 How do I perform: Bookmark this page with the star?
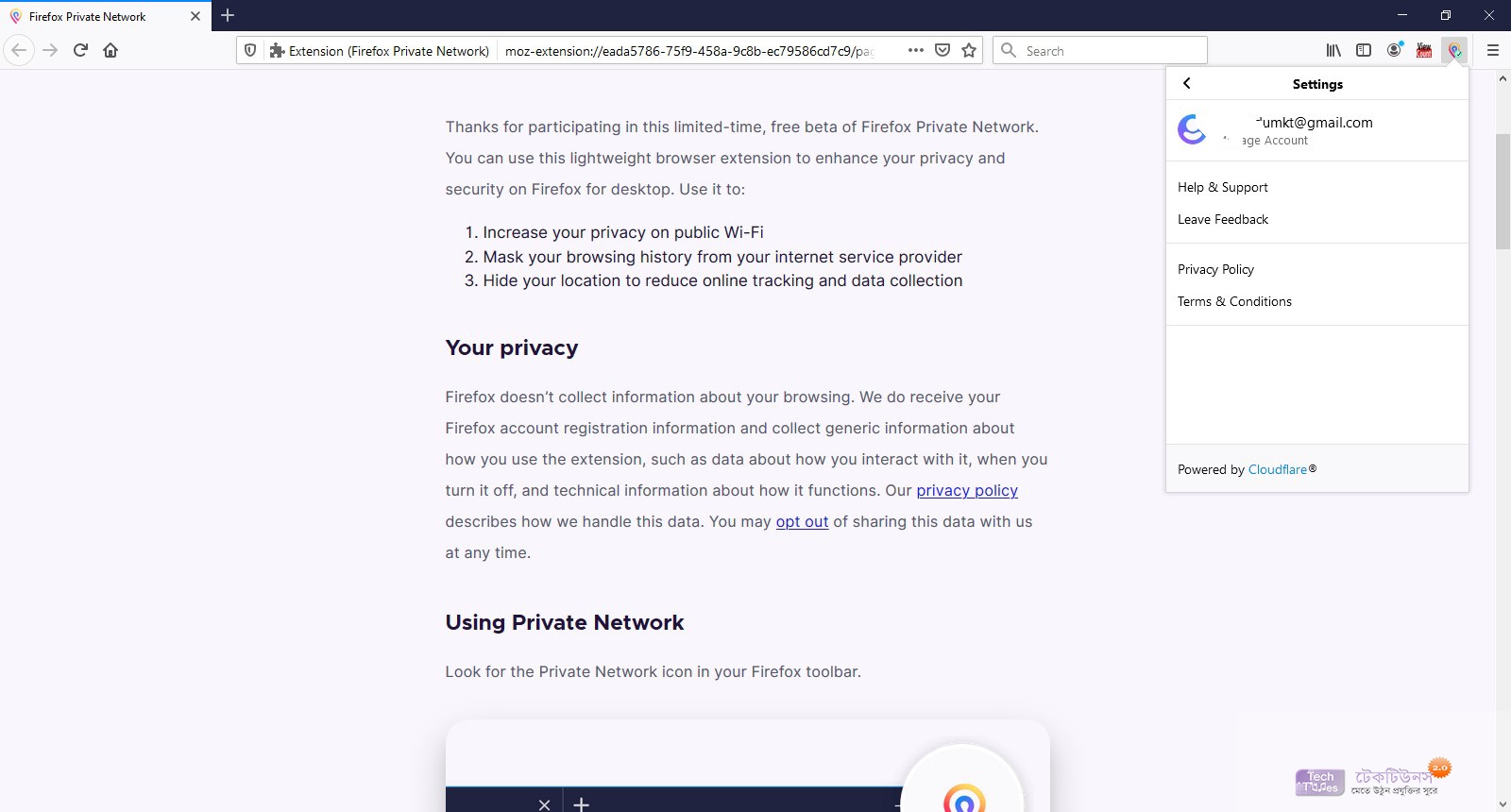(x=969, y=50)
